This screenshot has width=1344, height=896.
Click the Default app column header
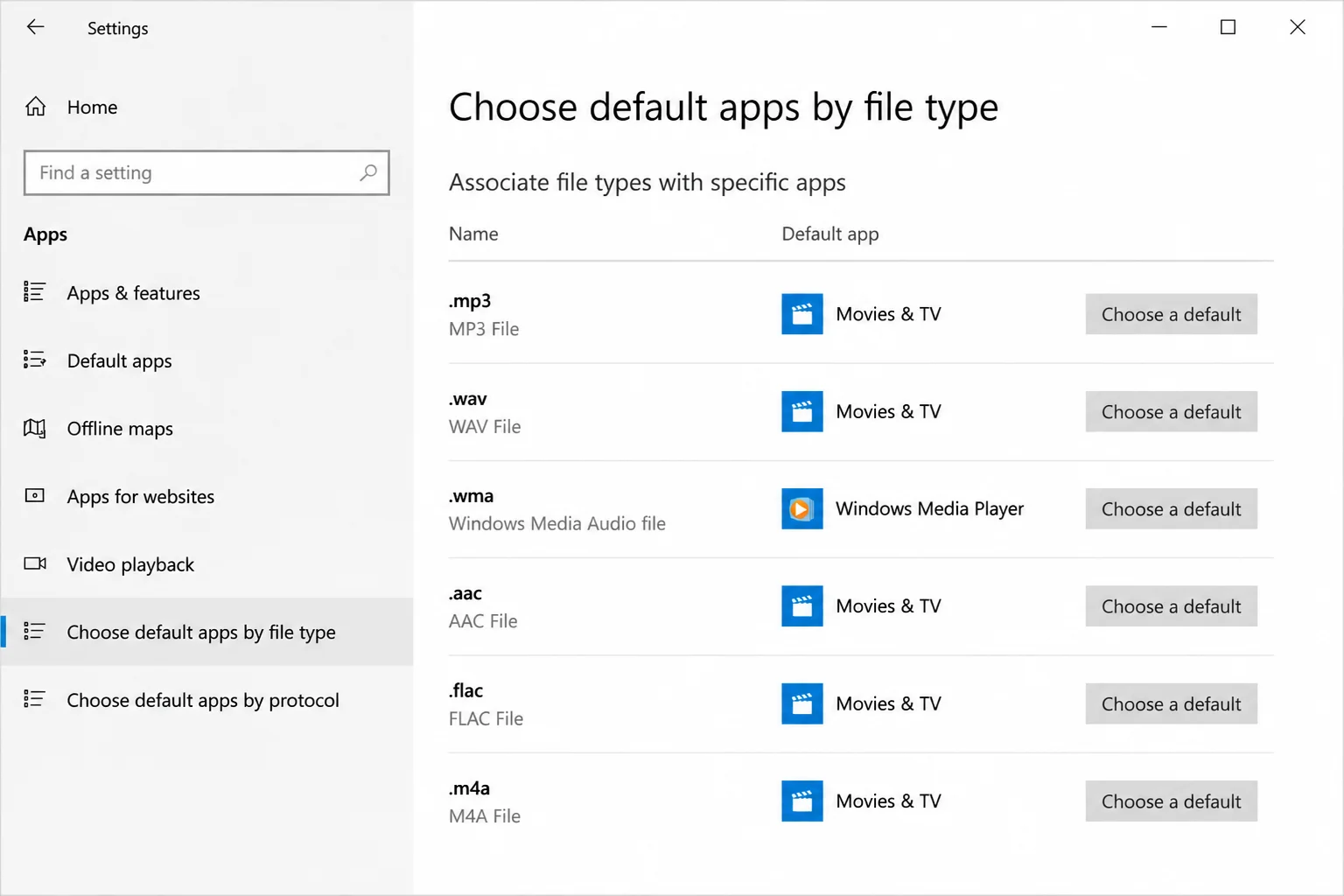(830, 234)
